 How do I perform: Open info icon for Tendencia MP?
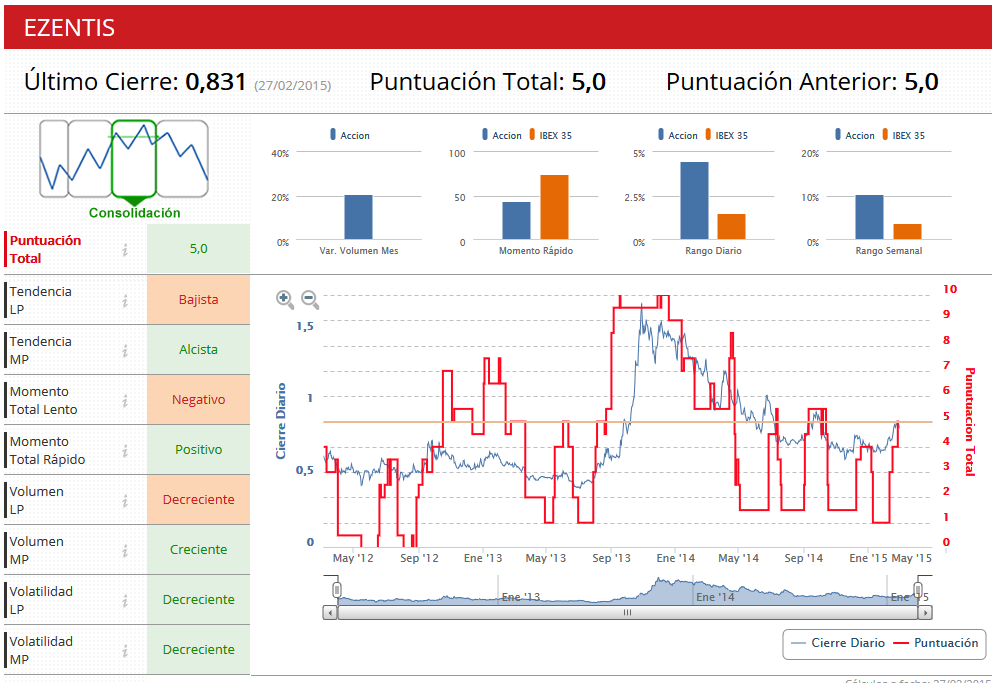[125, 350]
